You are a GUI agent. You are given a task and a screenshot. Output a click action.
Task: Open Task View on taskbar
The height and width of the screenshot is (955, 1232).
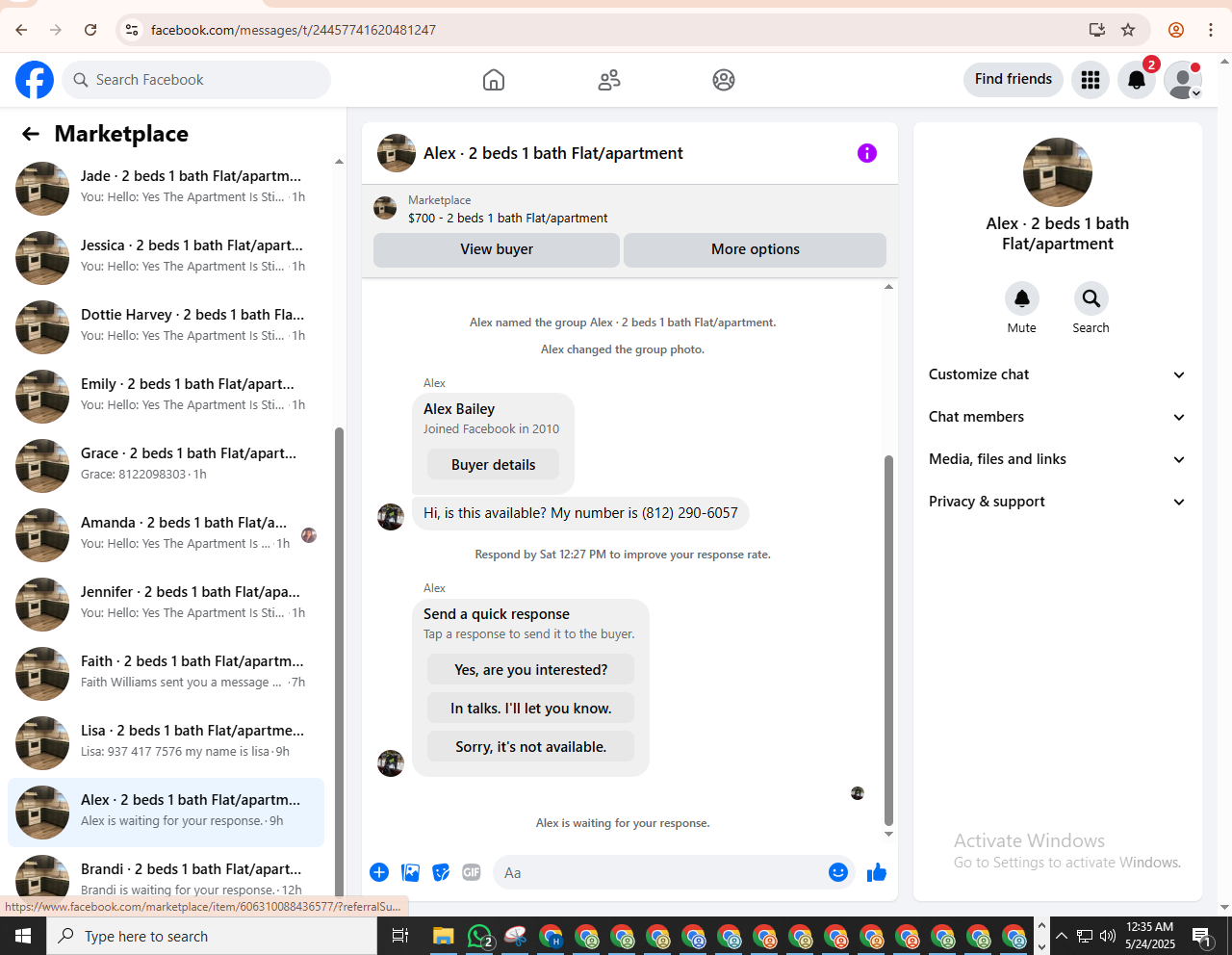pyautogui.click(x=400, y=936)
